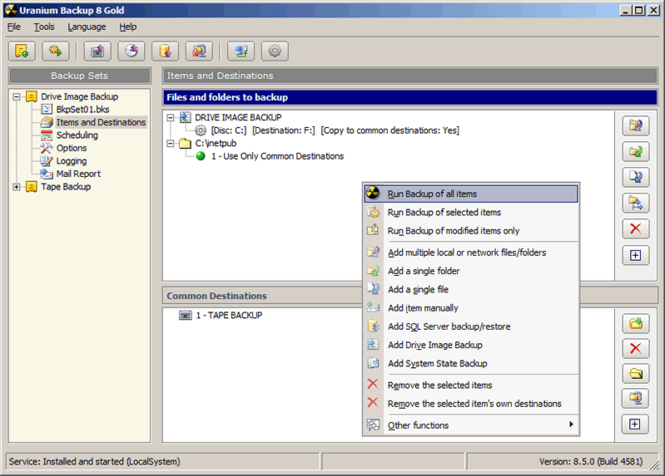This screenshot has height=476, width=665.
Task: Choose Run Backup of selected items
Action: (471, 212)
